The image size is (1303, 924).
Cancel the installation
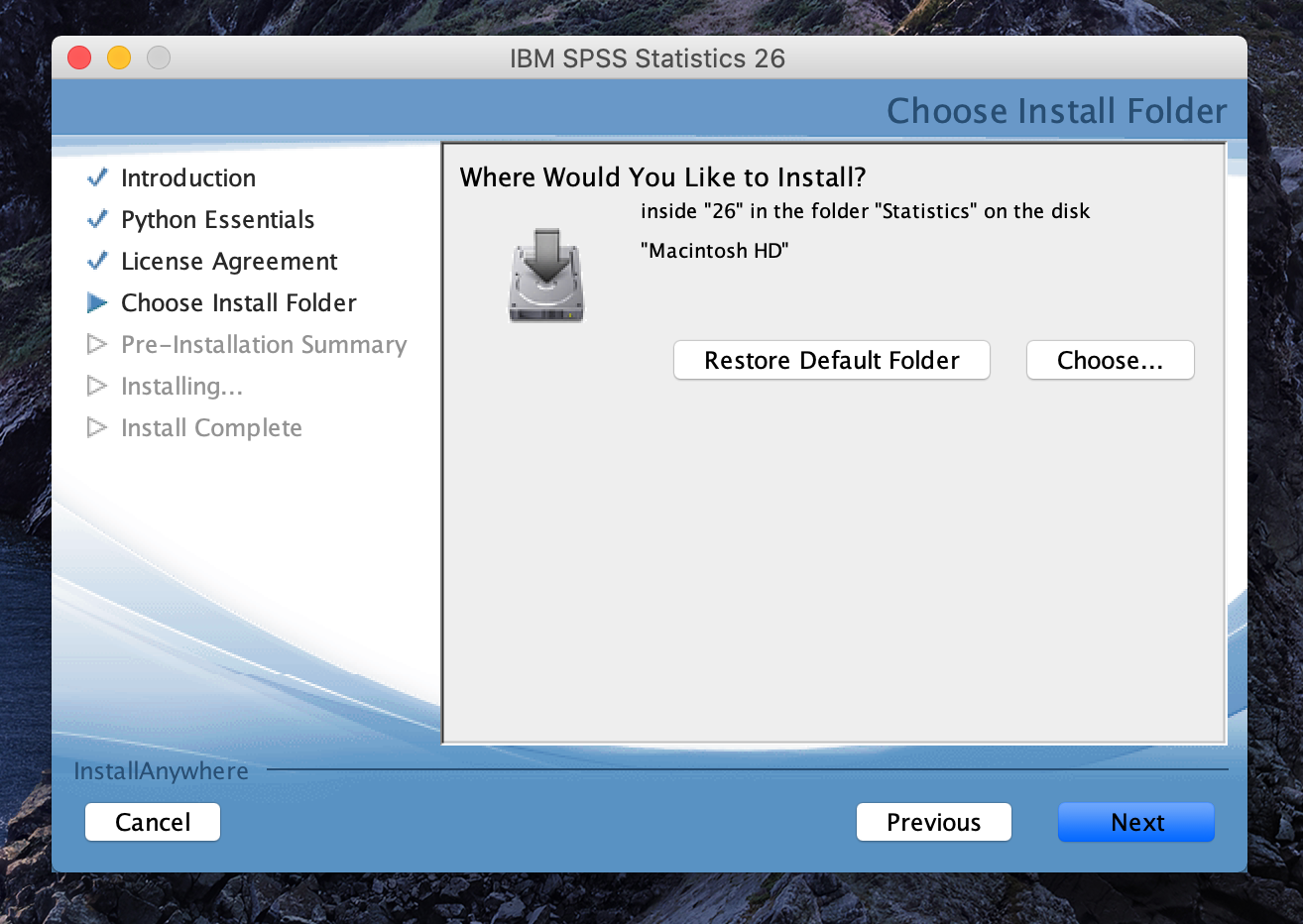click(x=153, y=822)
